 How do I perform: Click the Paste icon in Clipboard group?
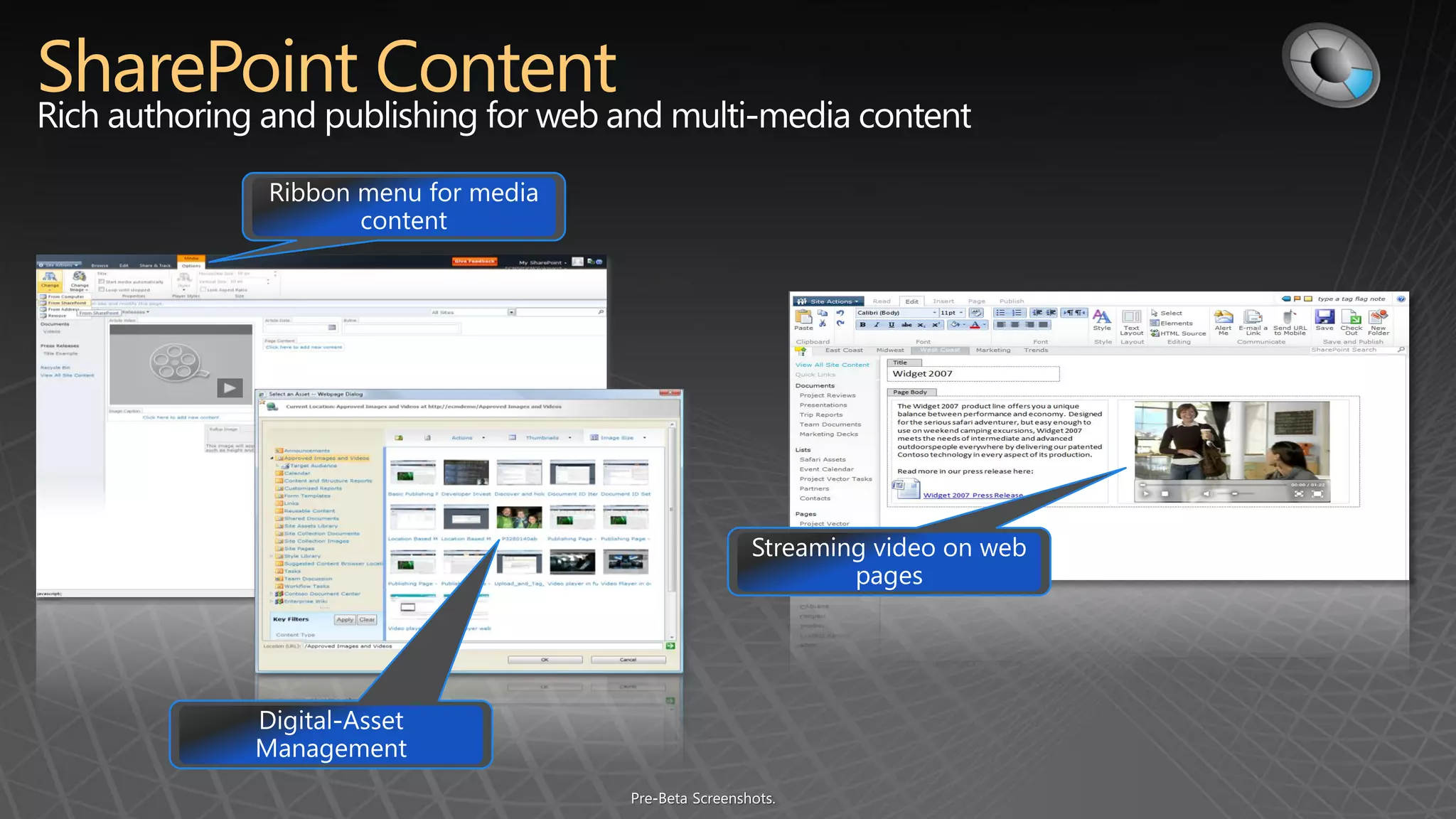click(x=803, y=318)
